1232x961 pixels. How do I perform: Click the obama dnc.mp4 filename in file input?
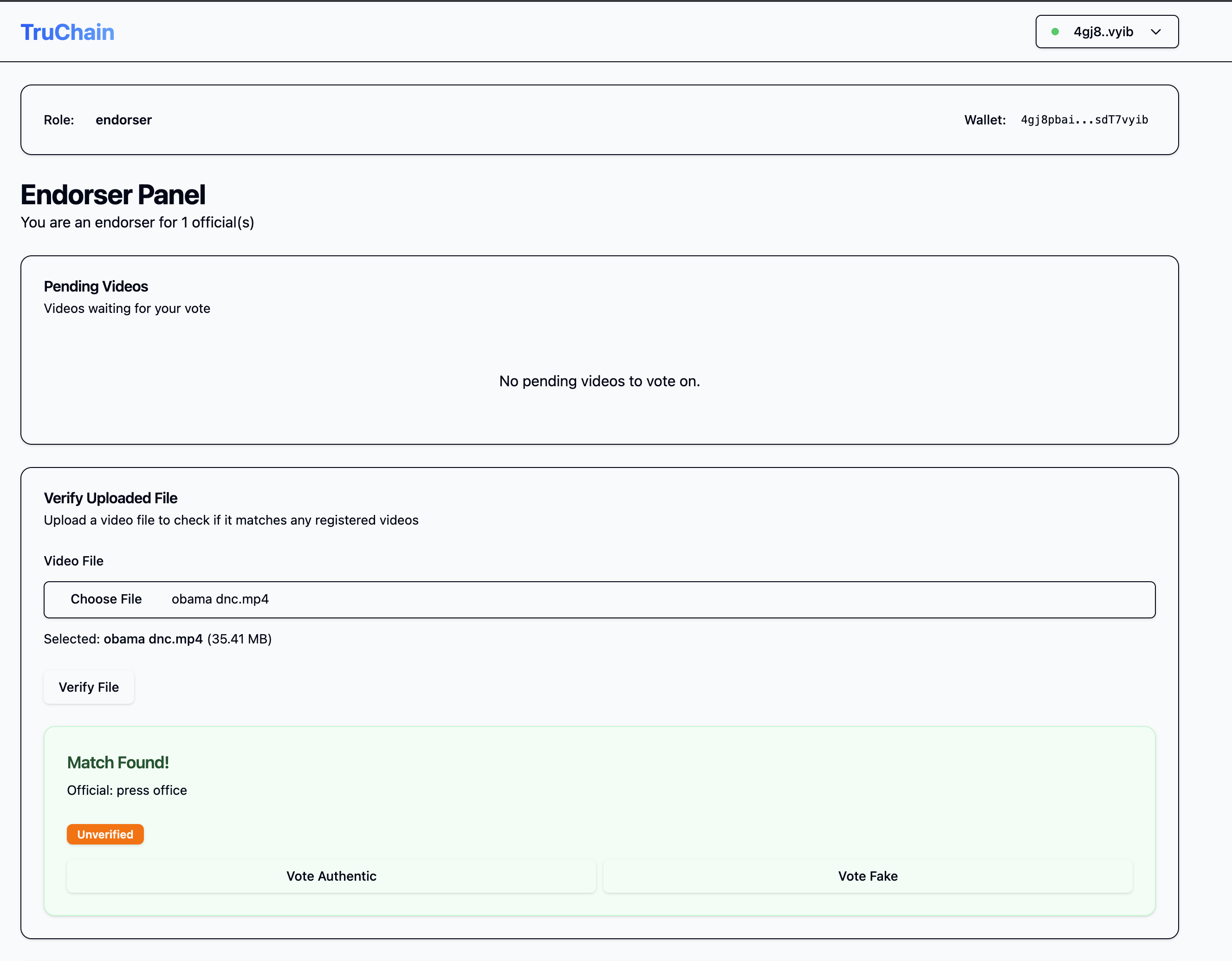tap(220, 599)
